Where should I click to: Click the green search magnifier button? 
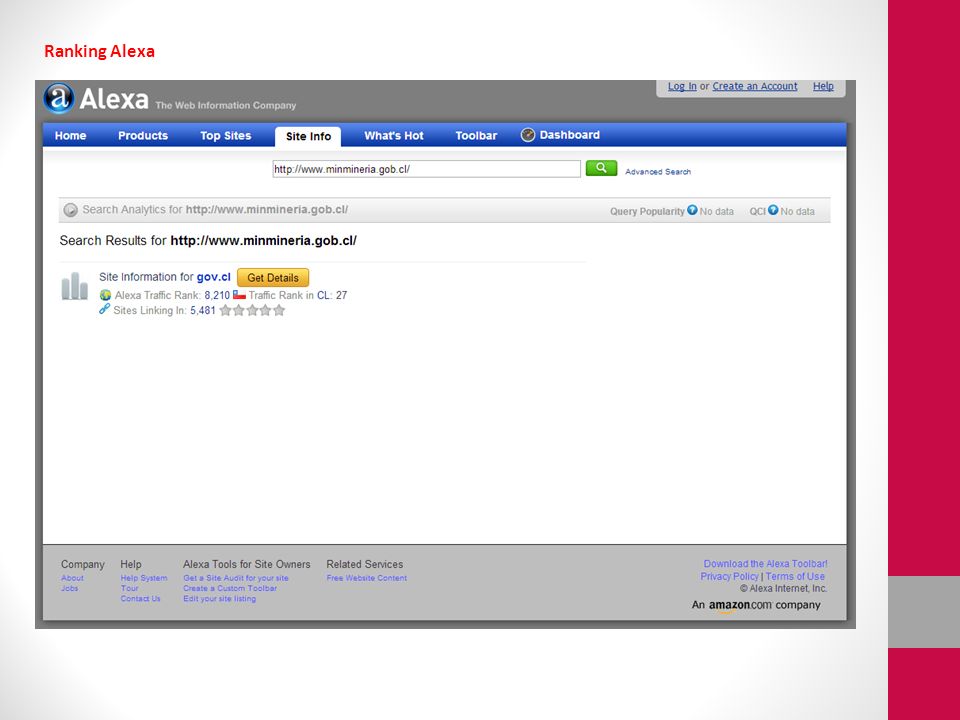(x=601, y=168)
